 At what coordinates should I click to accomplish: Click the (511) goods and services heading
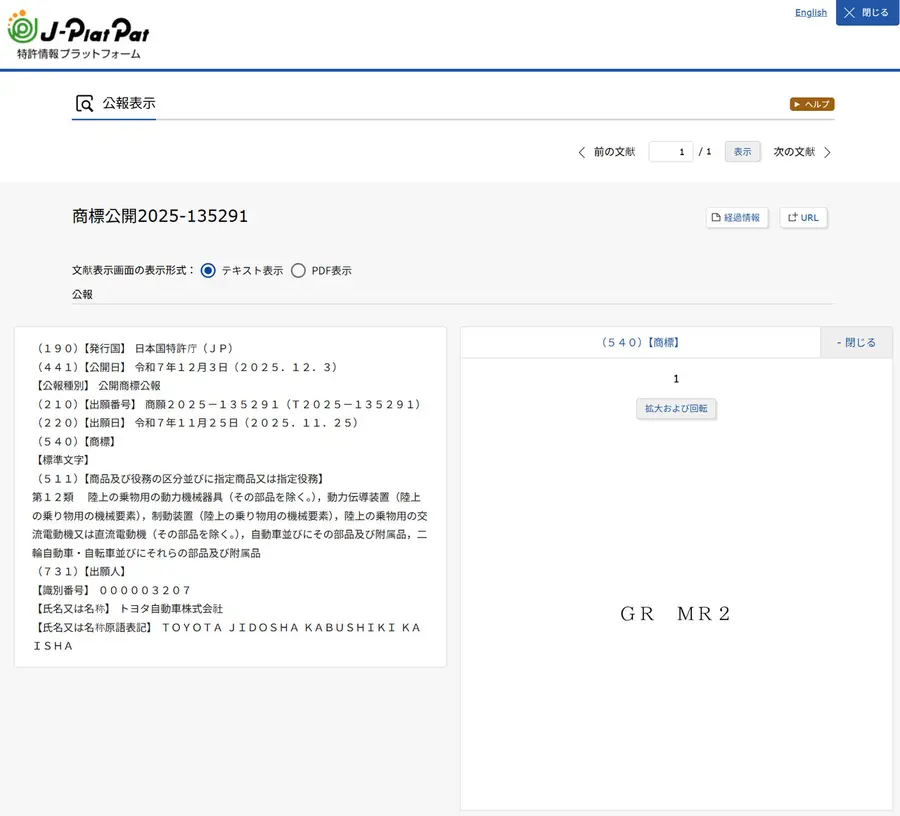click(x=180, y=479)
